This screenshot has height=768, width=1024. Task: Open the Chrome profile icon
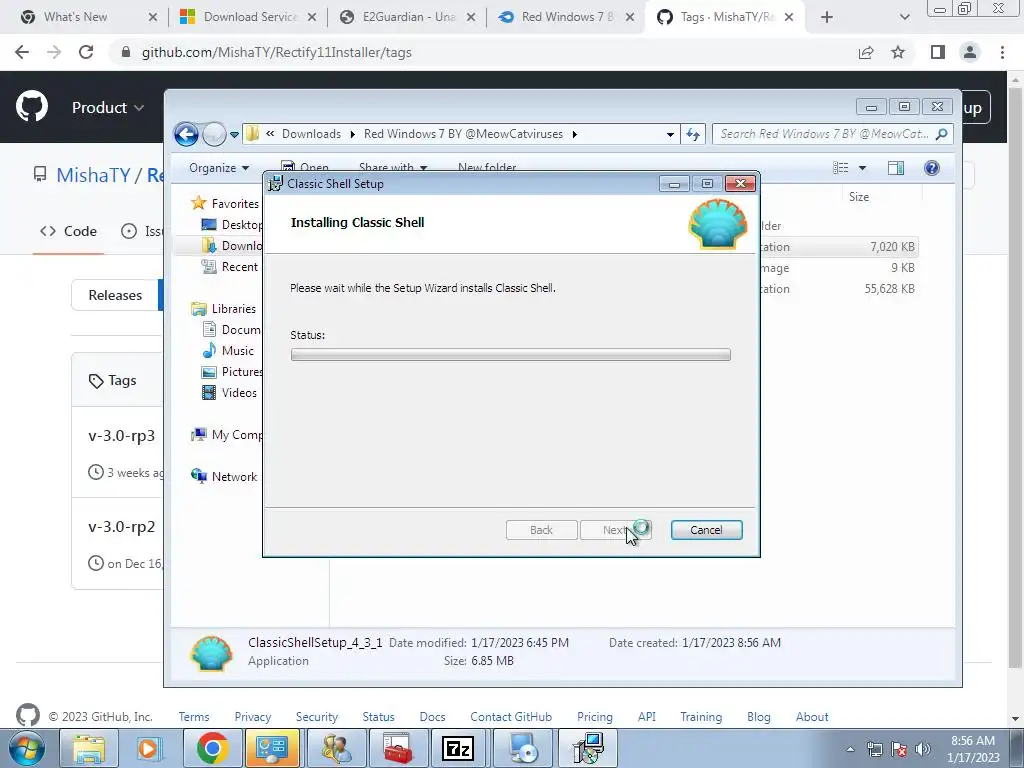(970, 52)
